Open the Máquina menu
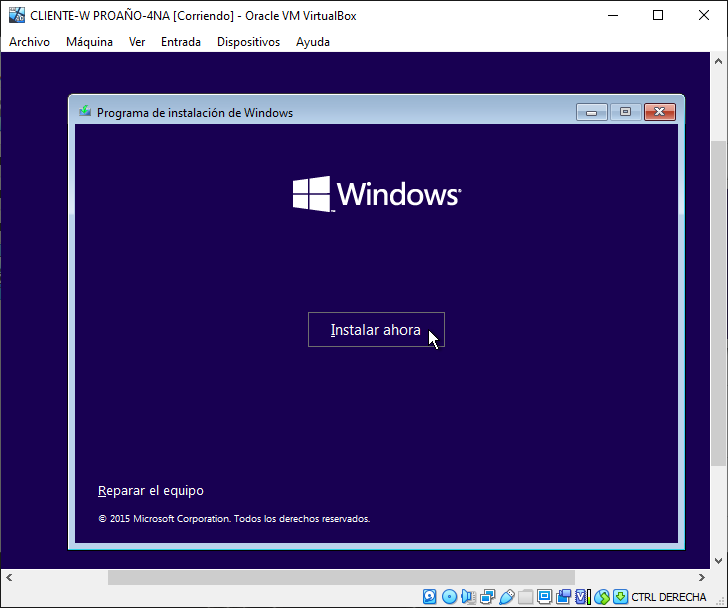Image resolution: width=728 pixels, height=608 pixels. [89, 42]
